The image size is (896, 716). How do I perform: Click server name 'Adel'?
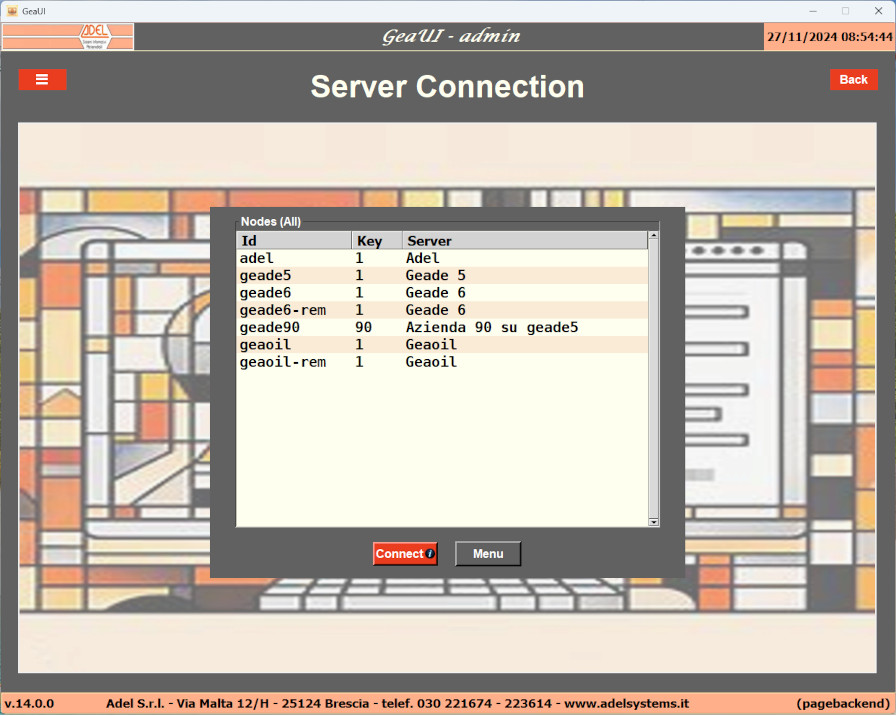coord(422,258)
